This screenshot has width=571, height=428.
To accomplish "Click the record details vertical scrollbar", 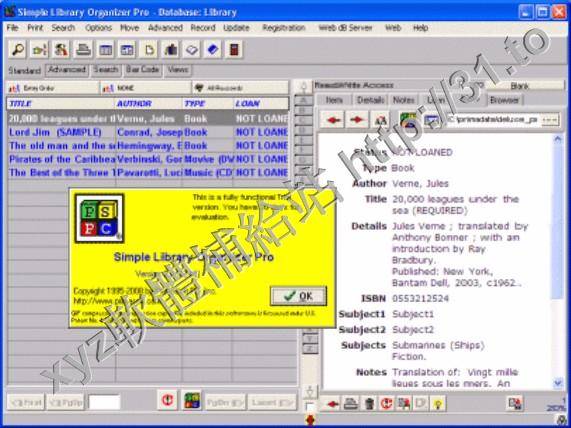I will (558, 260).
